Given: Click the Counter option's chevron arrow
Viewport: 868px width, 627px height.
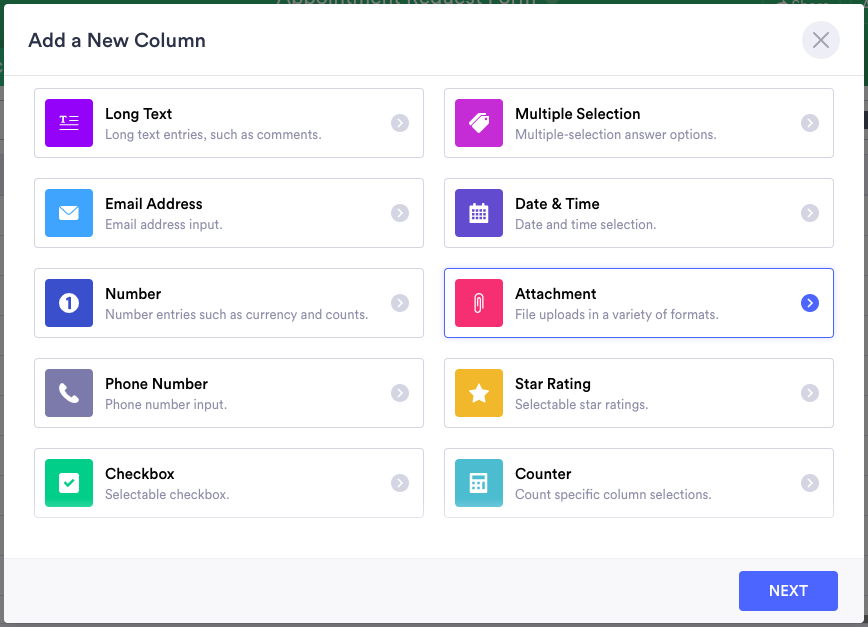Looking at the screenshot, I should click(810, 483).
